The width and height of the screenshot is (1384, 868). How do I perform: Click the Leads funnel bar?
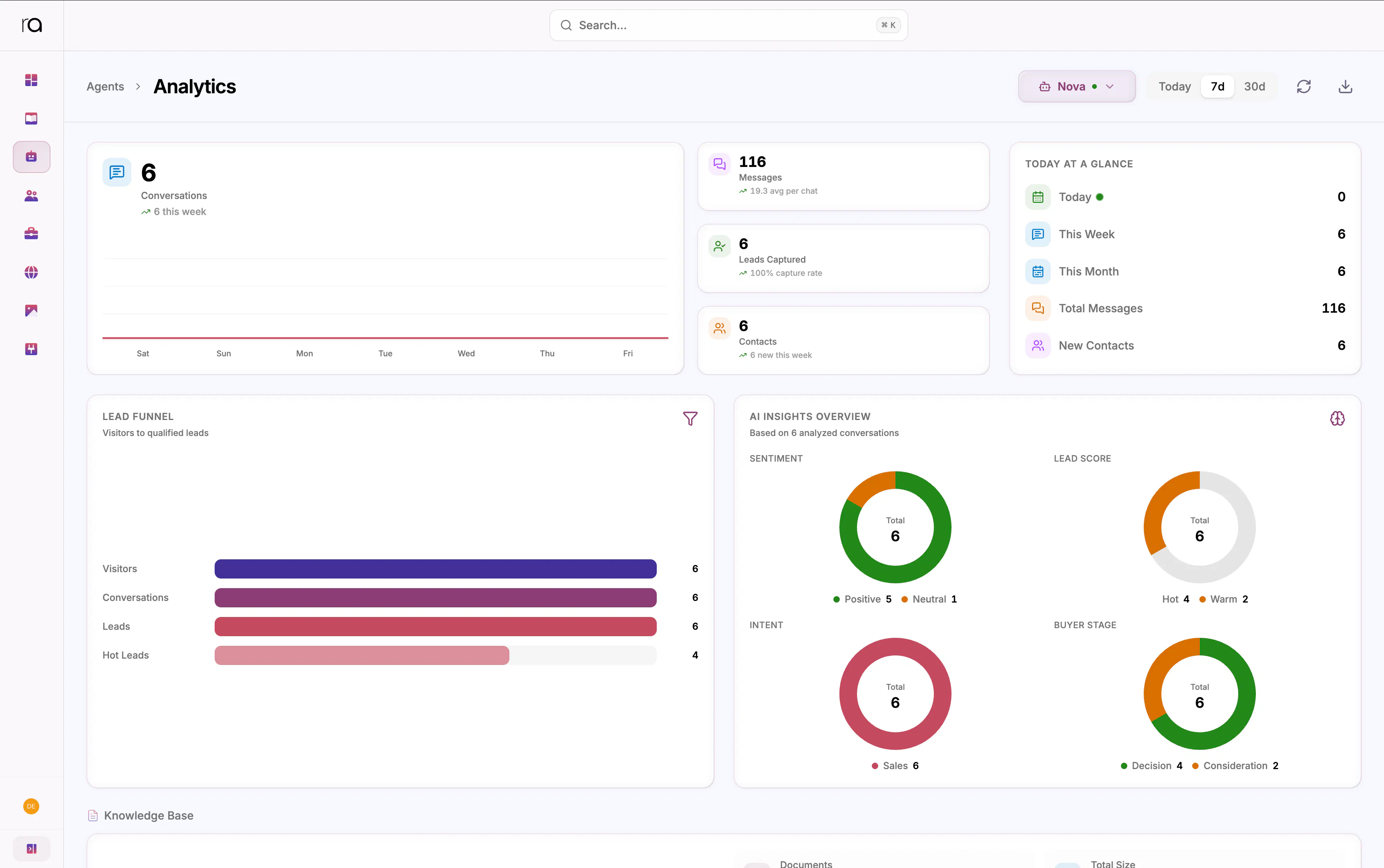pyautogui.click(x=436, y=626)
